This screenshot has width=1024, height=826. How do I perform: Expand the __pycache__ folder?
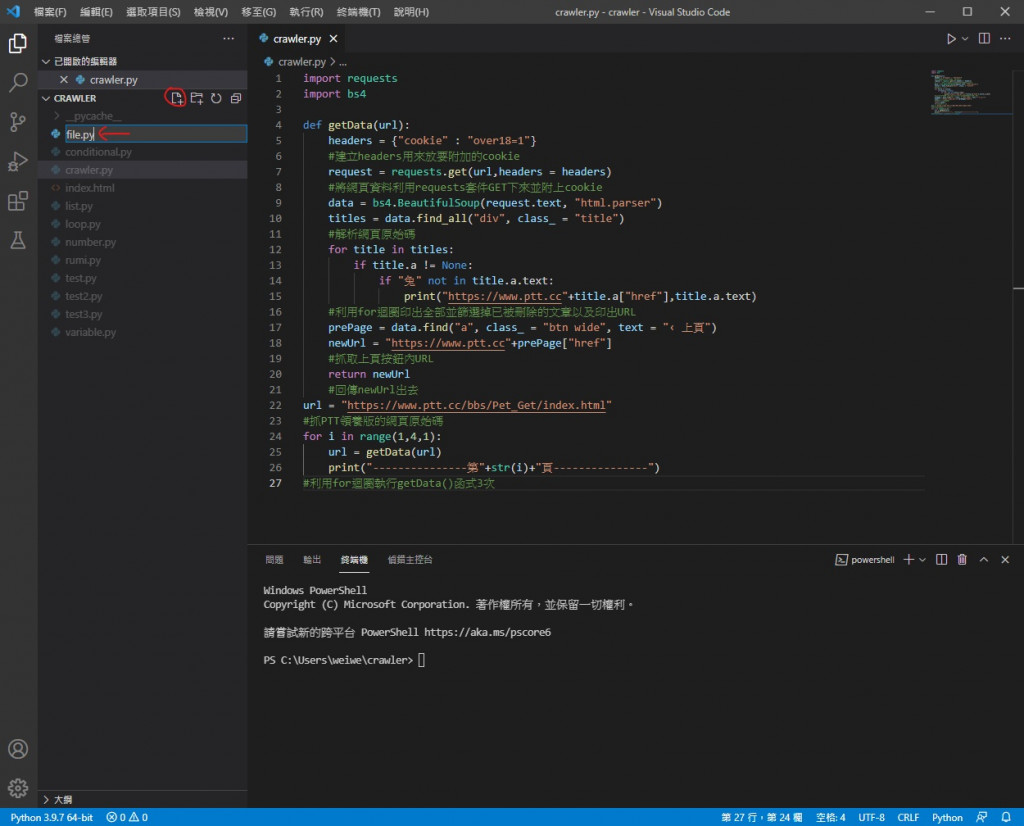[x=57, y=116]
